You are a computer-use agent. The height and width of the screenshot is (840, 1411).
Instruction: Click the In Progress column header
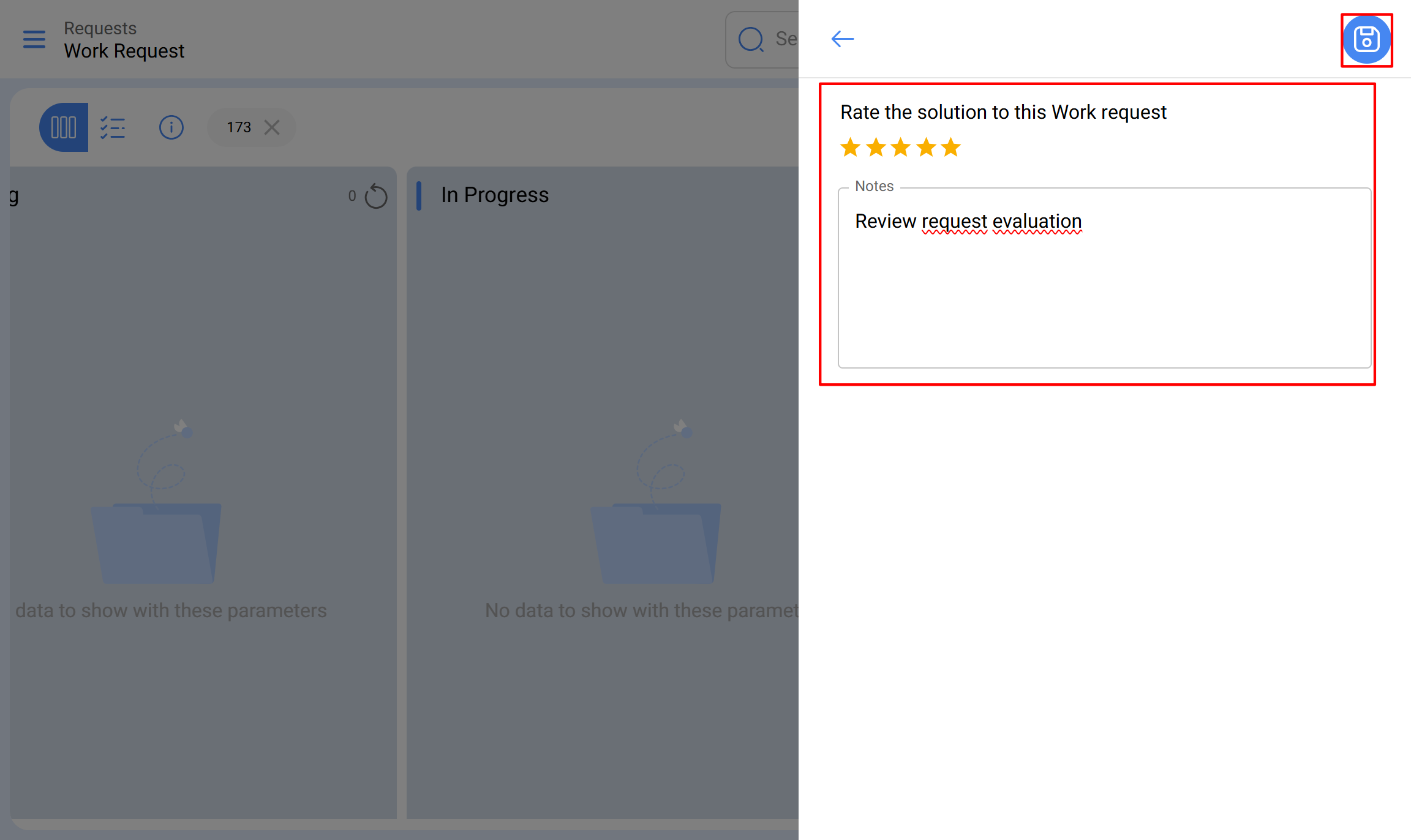click(x=495, y=195)
